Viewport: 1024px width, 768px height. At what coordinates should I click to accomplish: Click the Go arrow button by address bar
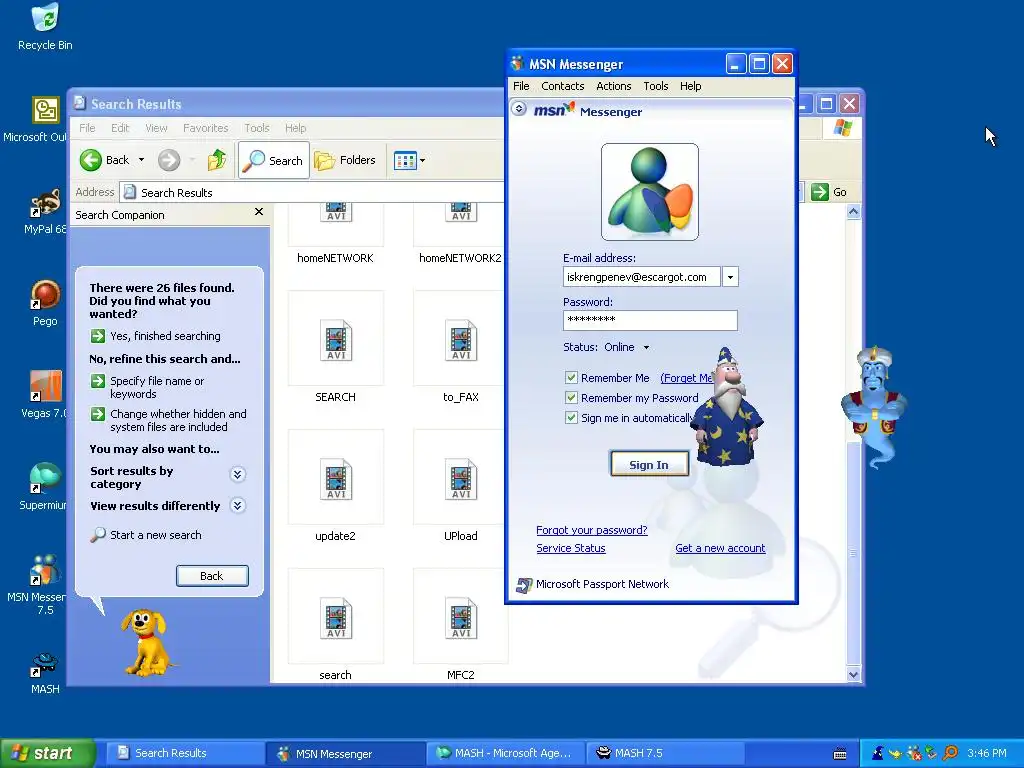[829, 192]
